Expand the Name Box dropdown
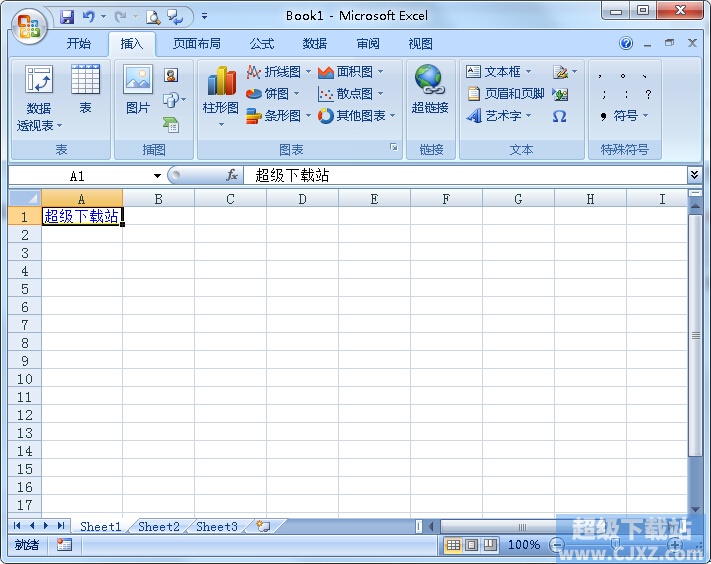This screenshot has height=564, width=711. 157,176
